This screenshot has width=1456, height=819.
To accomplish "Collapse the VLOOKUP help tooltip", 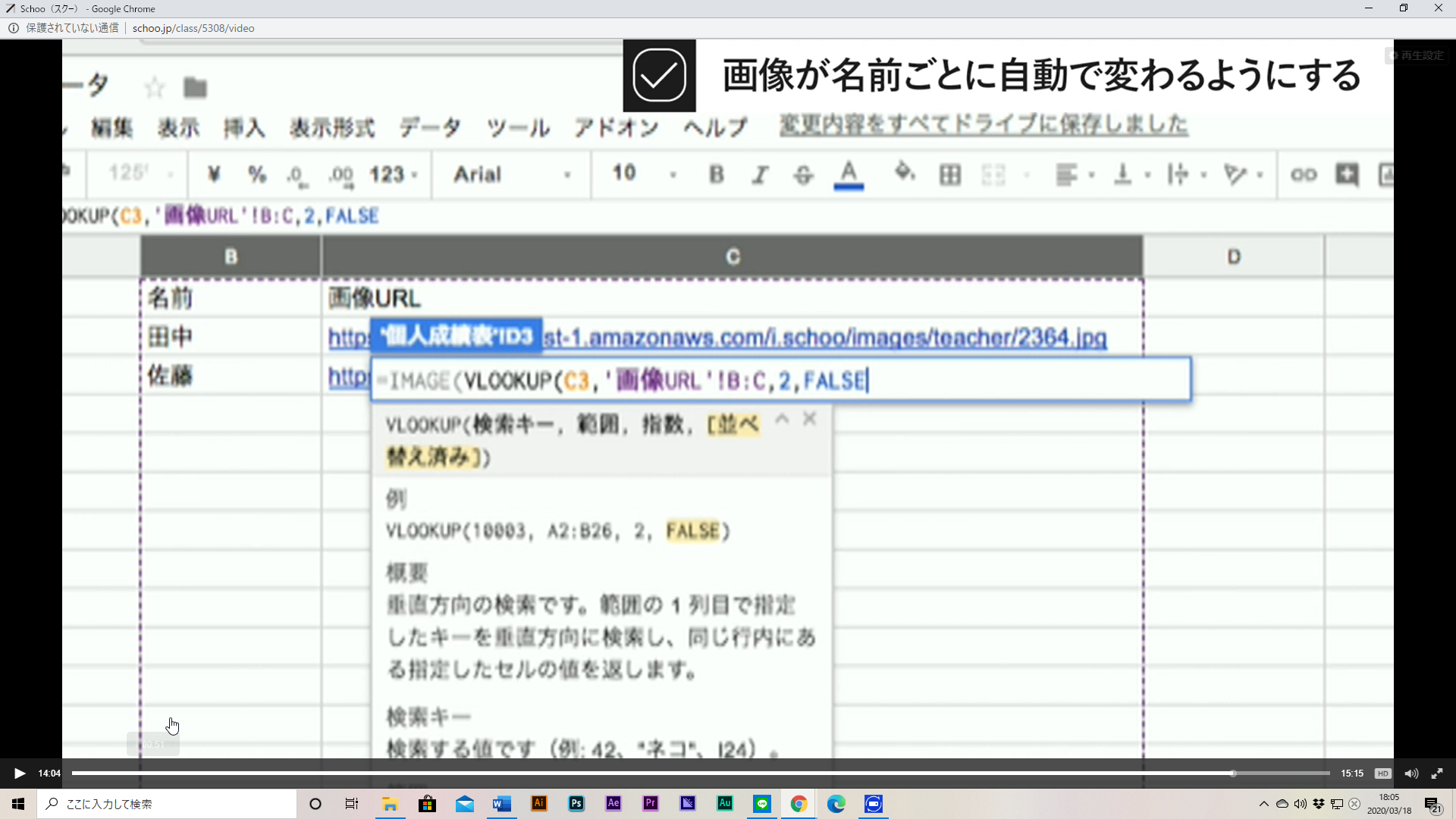I will [x=782, y=419].
